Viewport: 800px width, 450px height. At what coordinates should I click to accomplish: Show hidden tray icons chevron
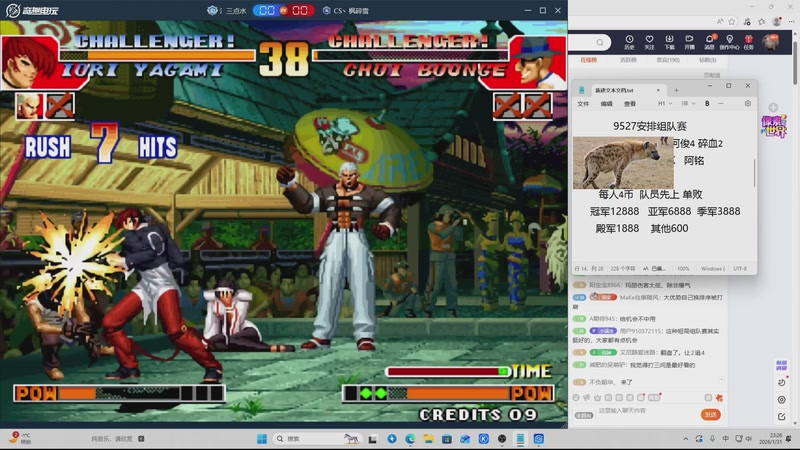[686, 439]
